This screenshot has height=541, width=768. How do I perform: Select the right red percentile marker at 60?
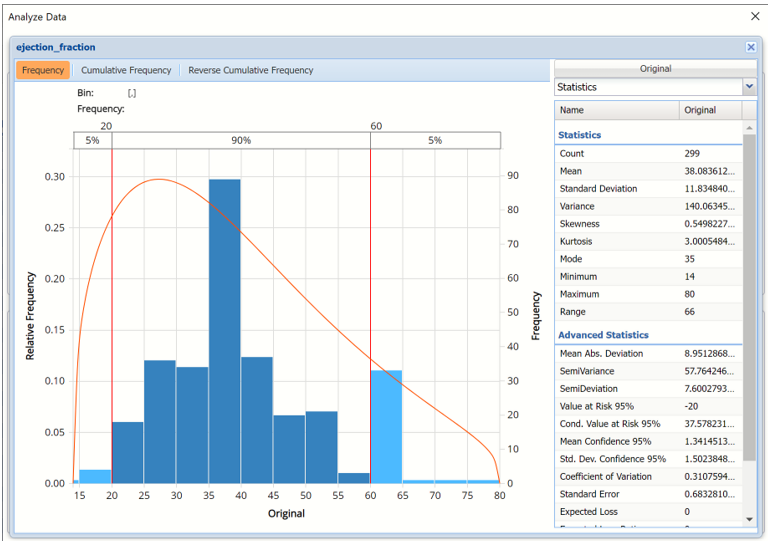click(371, 300)
